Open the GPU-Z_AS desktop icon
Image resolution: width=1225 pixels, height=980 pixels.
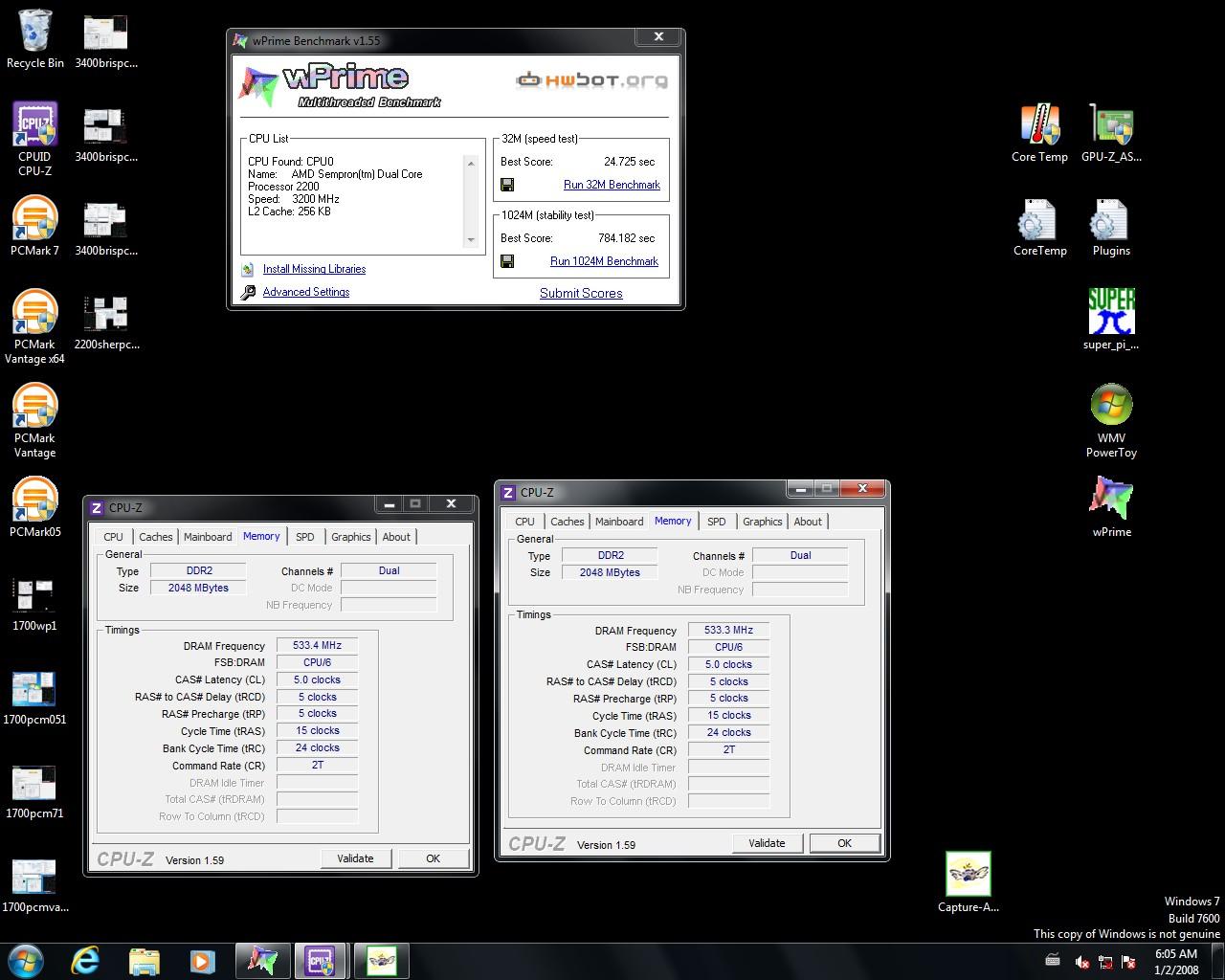coord(1111,133)
